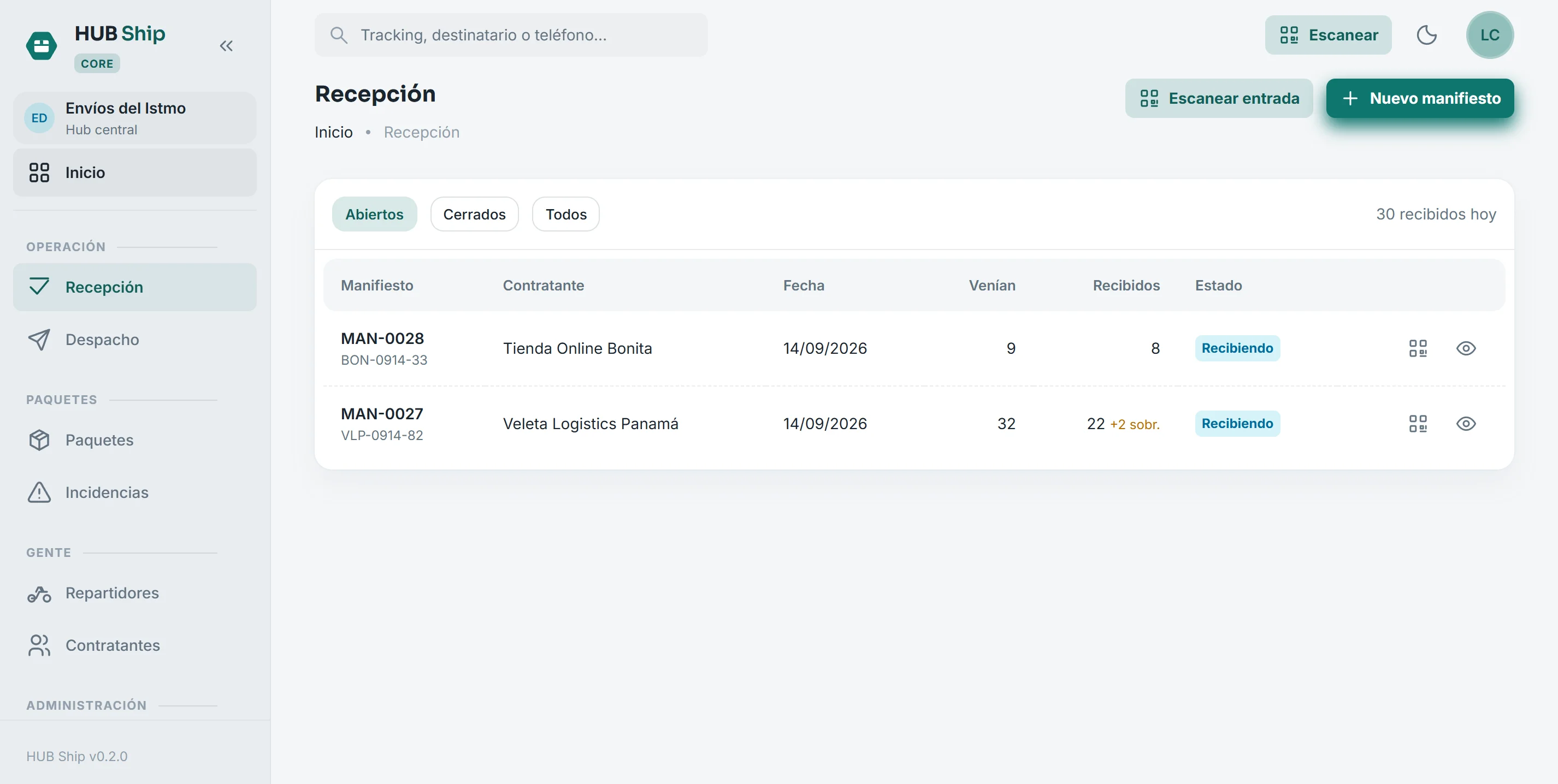The image size is (1558, 784).
Task: Open Repartidores in the sidebar
Action: 135,593
